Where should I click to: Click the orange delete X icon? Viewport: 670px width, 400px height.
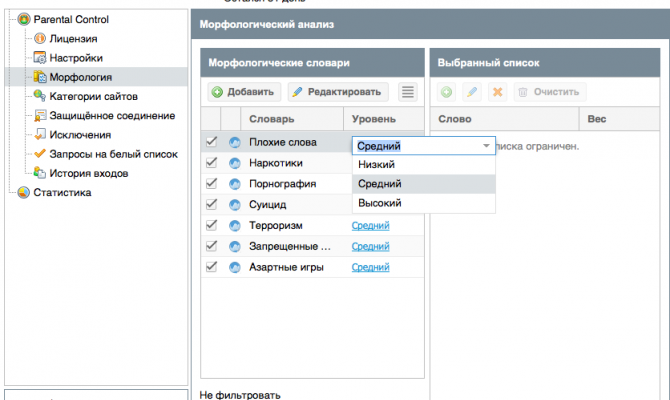coord(497,92)
